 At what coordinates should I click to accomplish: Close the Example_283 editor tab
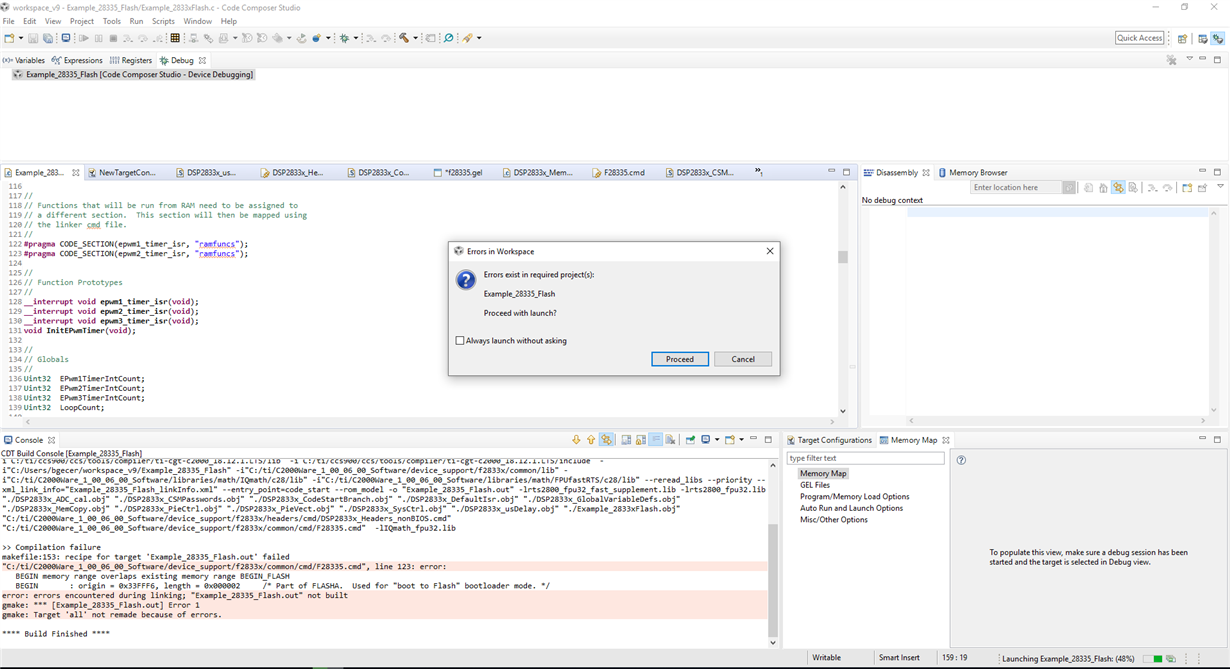(x=76, y=172)
